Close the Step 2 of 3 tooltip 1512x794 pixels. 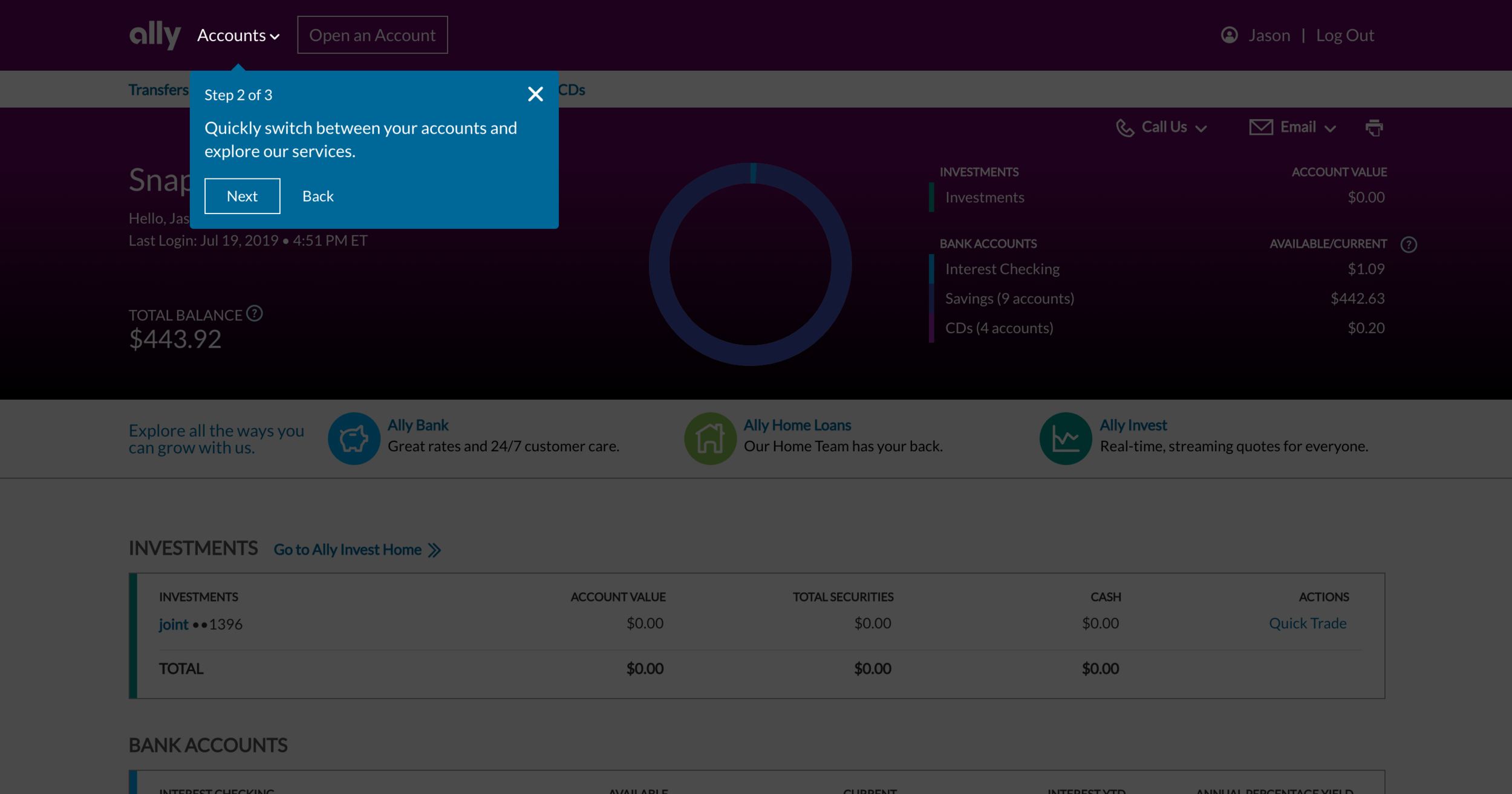point(535,94)
